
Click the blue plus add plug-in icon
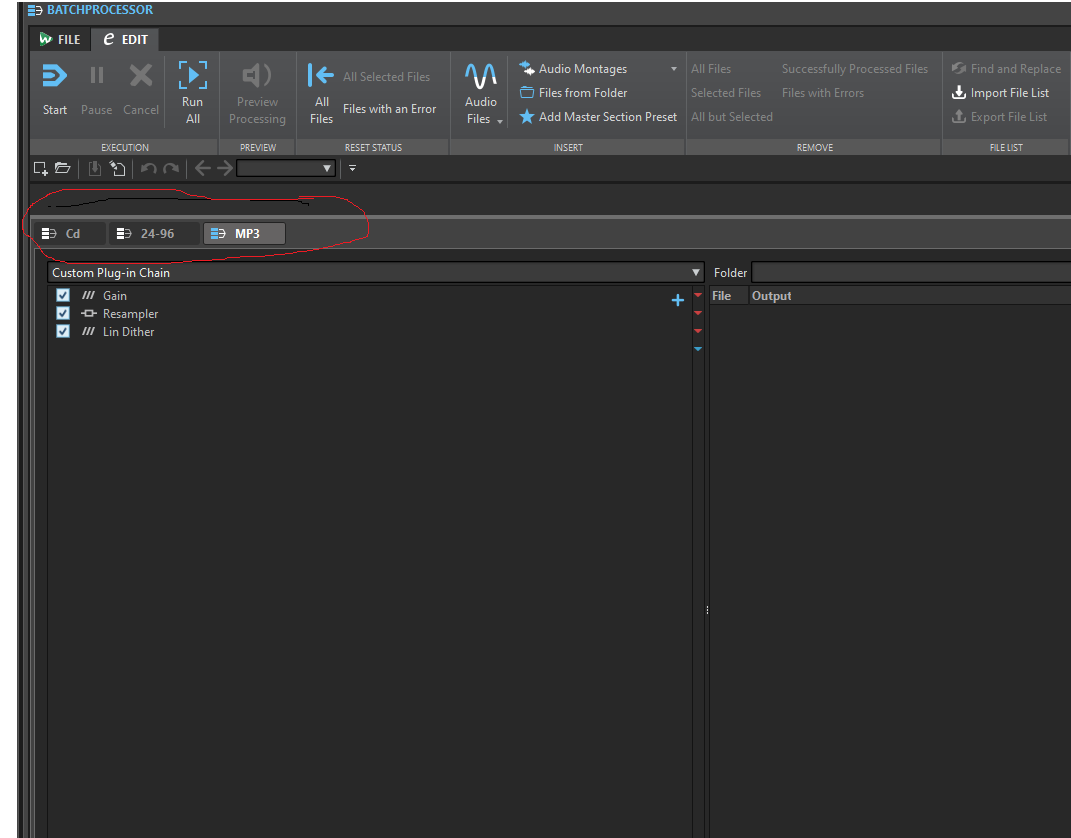click(x=678, y=300)
